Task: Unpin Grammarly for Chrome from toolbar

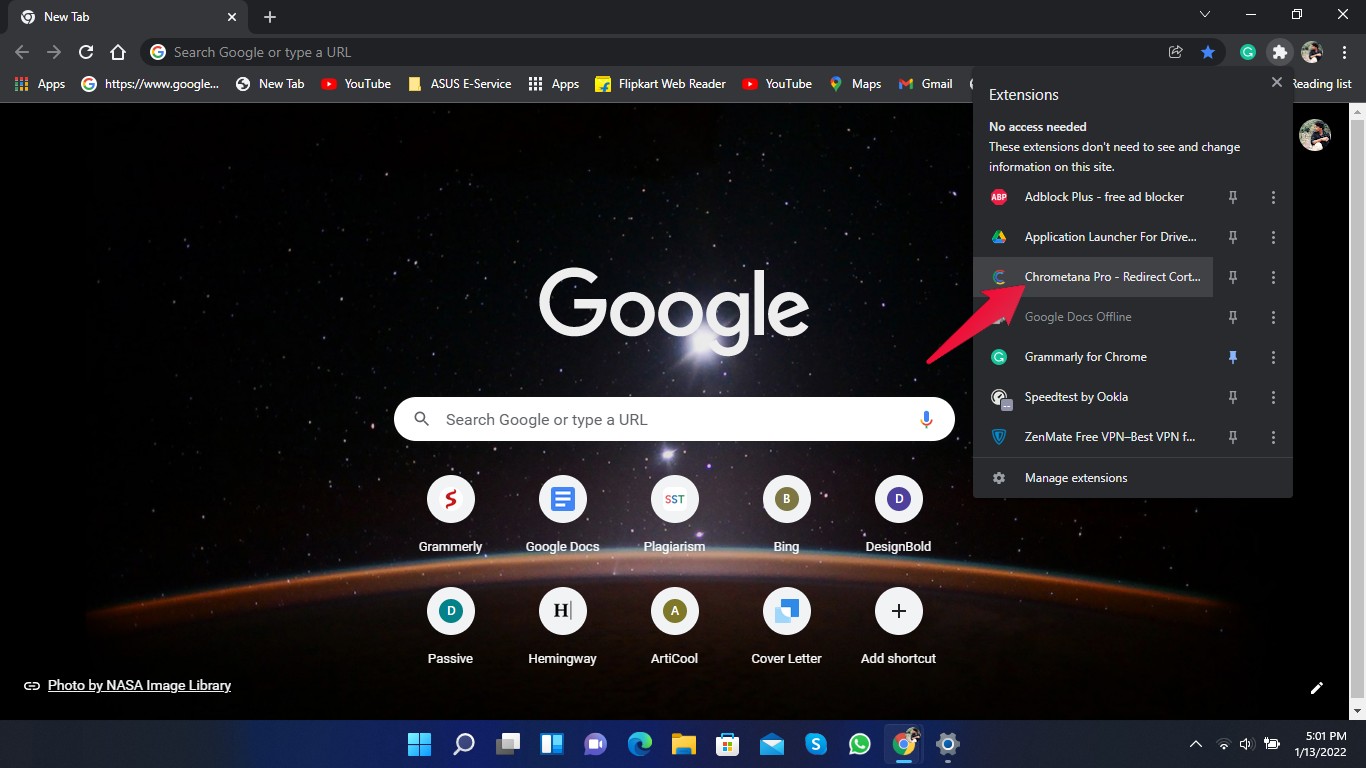Action: tap(1233, 357)
